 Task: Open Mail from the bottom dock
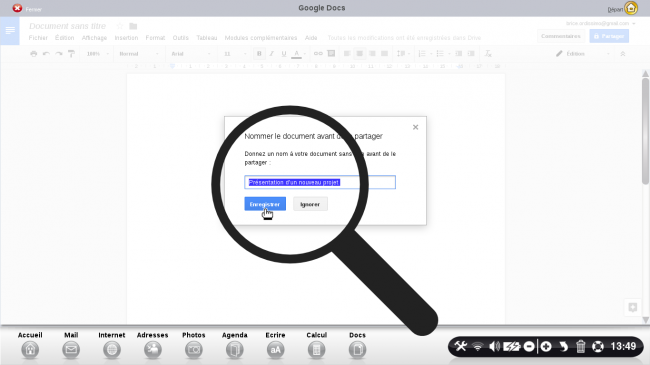(71, 350)
